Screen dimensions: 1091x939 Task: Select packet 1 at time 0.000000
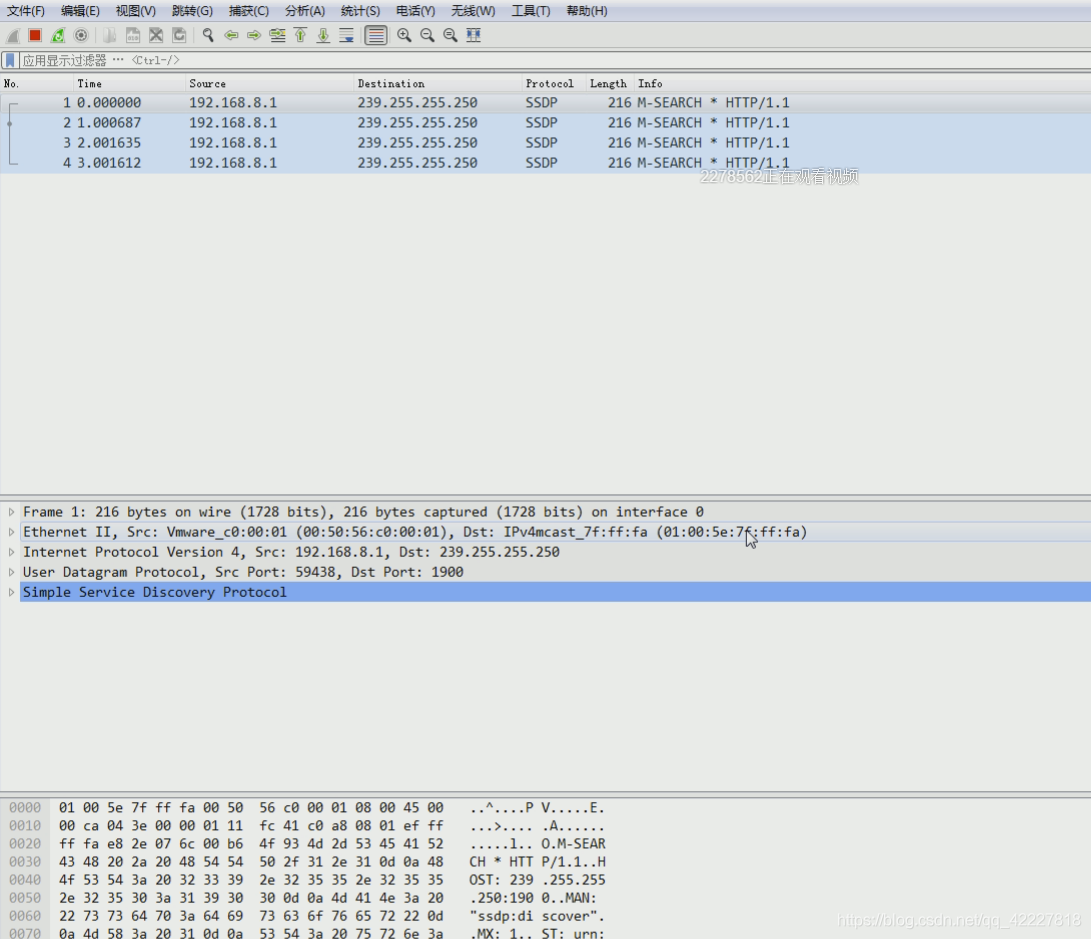pyautogui.click(x=546, y=103)
